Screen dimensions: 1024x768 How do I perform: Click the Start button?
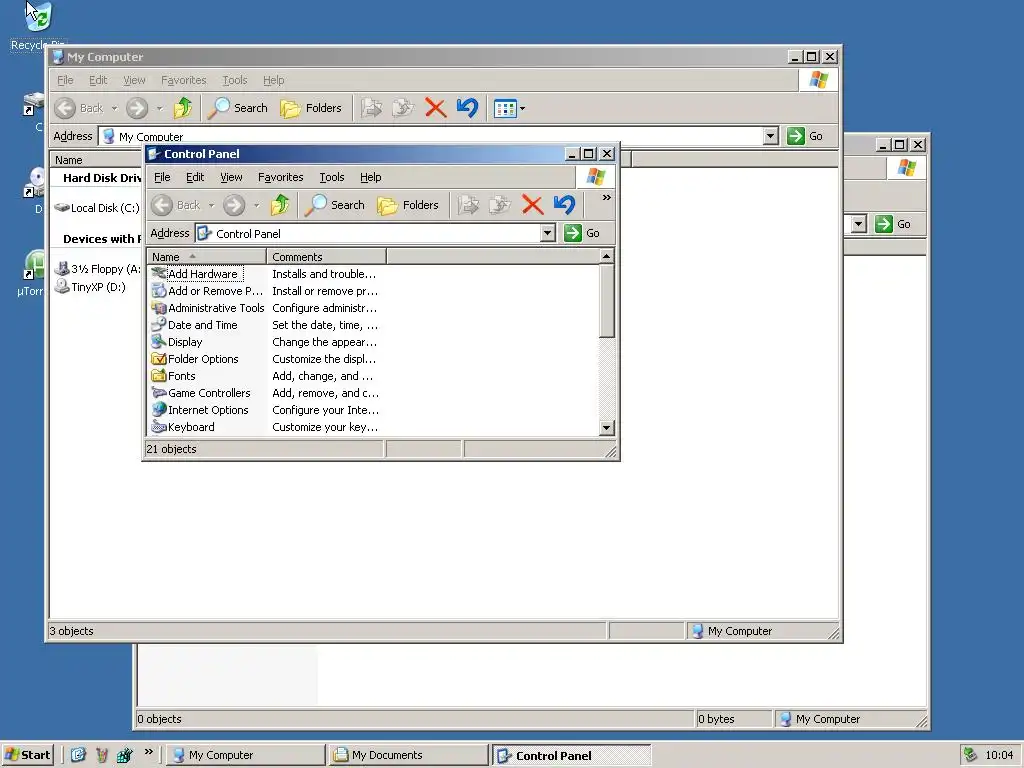[x=27, y=755]
